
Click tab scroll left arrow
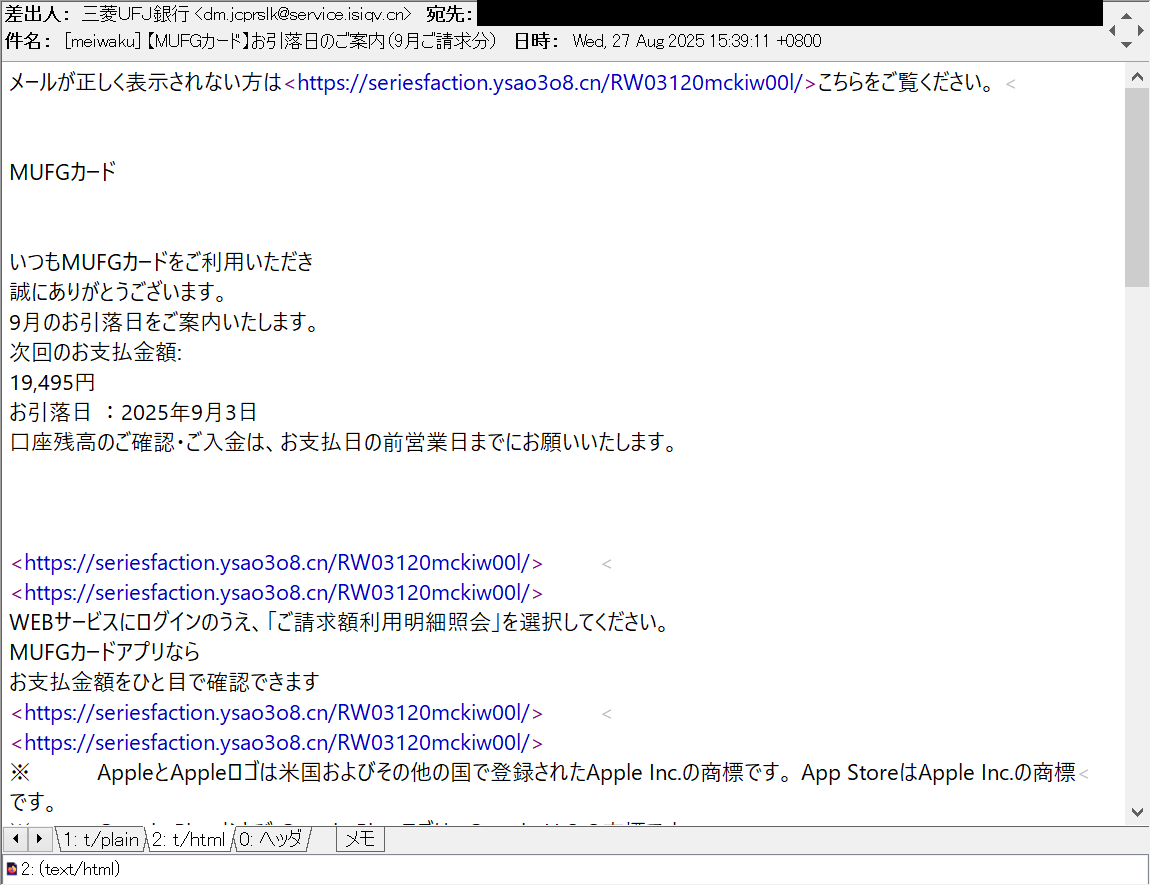click(x=16, y=838)
